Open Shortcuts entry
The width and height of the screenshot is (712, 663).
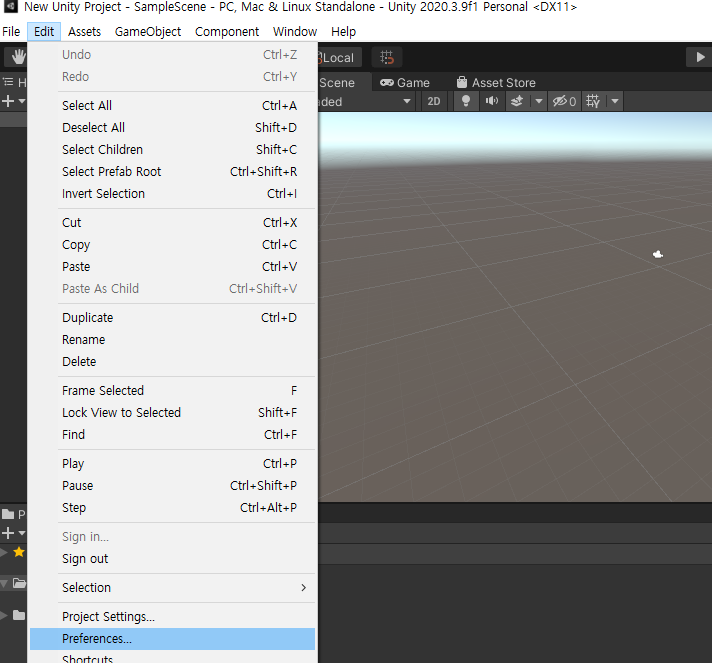(x=173, y=657)
